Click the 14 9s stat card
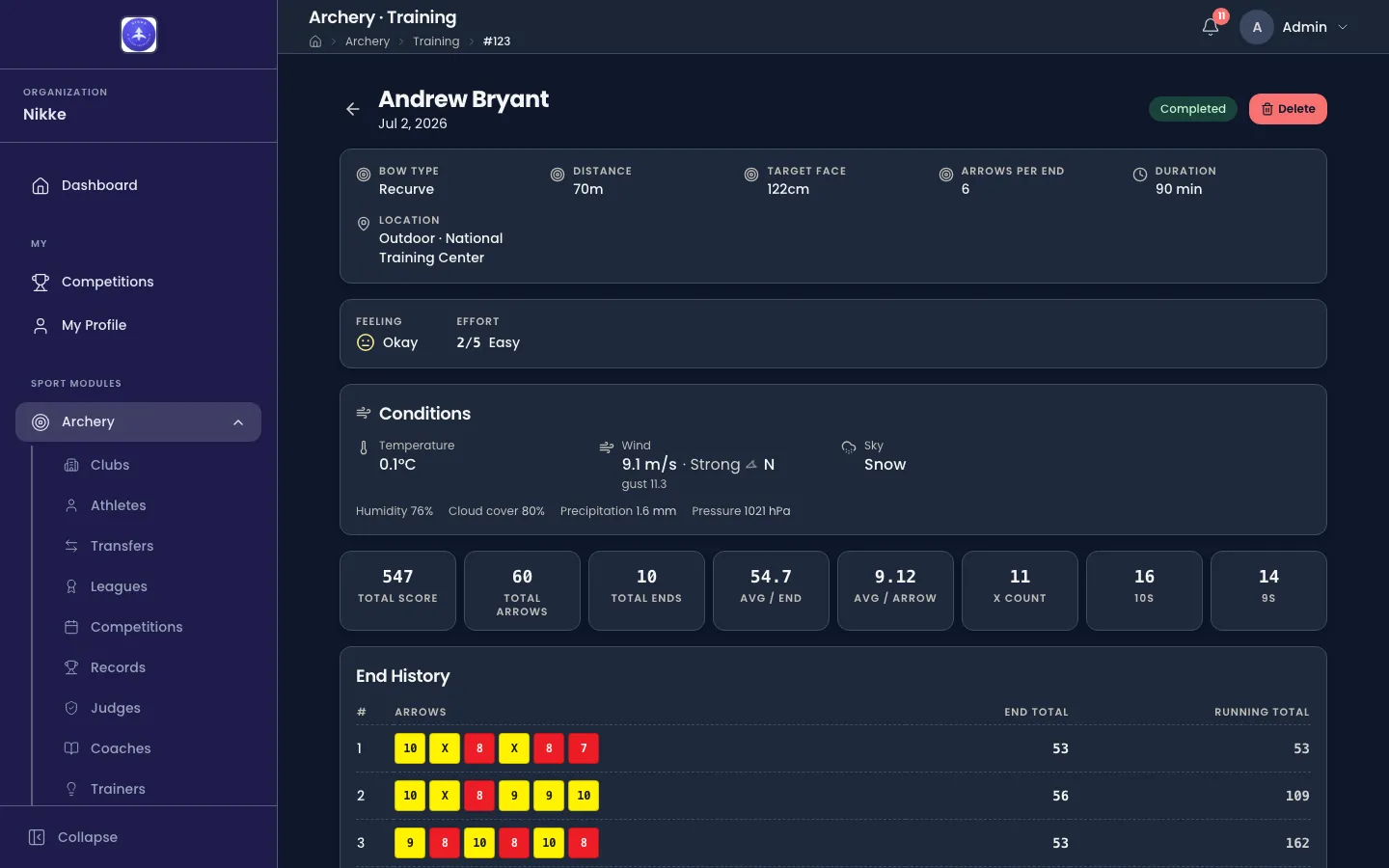 click(1268, 590)
